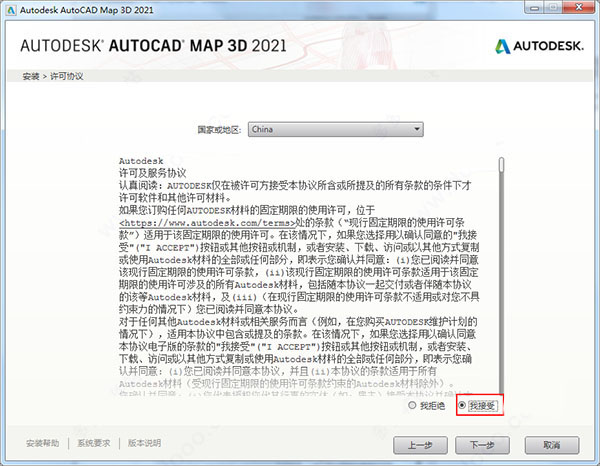The image size is (600, 466).
Task: Click the 取消 (Cancel) button
Action: (552, 445)
